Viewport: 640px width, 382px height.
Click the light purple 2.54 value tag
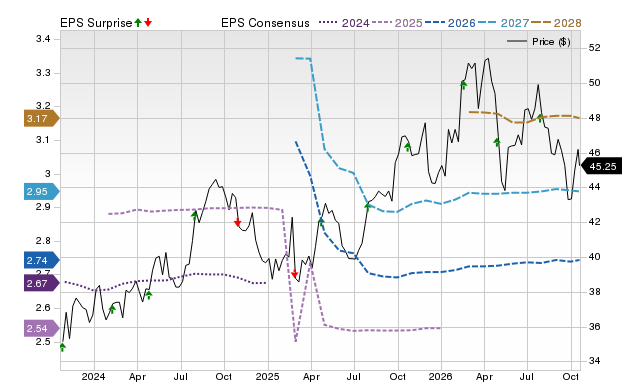[42, 329]
